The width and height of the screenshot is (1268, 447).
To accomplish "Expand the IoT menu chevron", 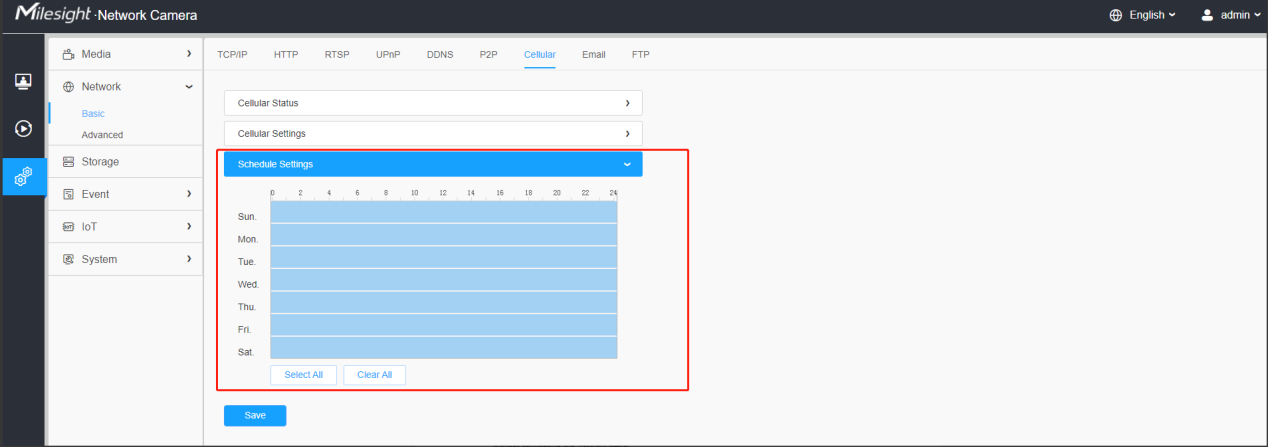I will (x=189, y=227).
